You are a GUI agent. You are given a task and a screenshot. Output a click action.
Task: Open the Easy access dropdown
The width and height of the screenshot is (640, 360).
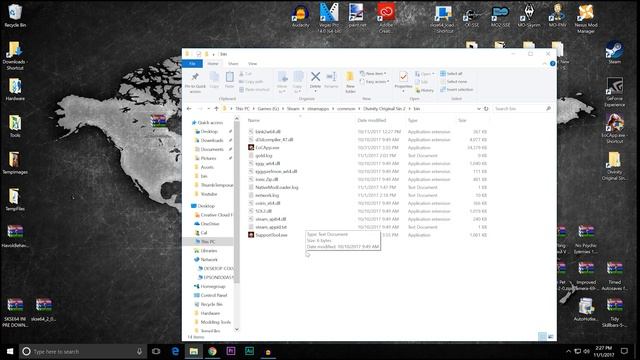[375, 82]
